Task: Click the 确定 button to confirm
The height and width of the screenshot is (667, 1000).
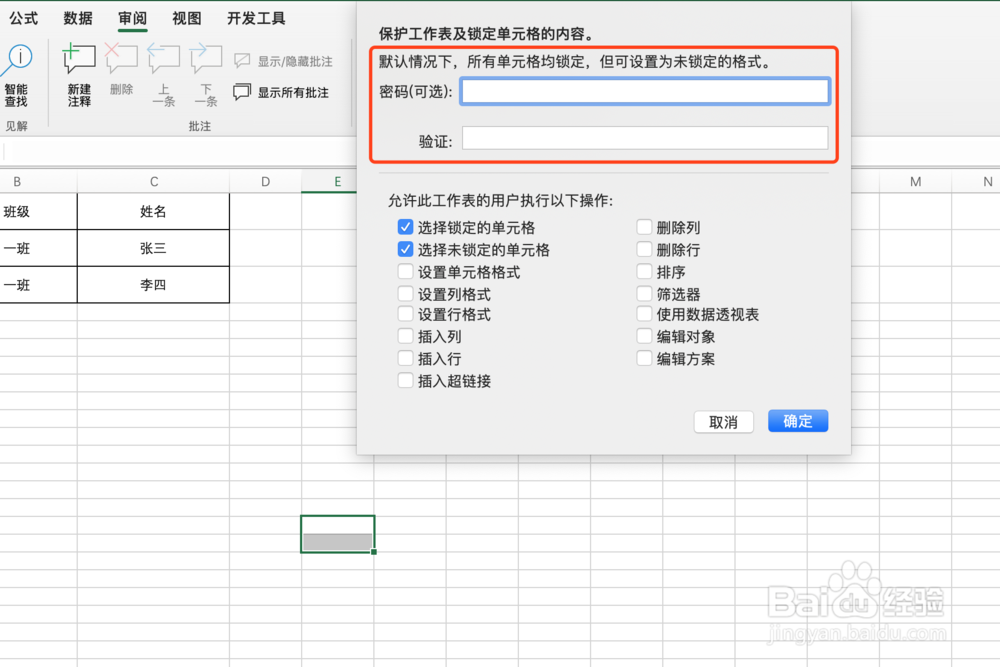Action: 797,421
